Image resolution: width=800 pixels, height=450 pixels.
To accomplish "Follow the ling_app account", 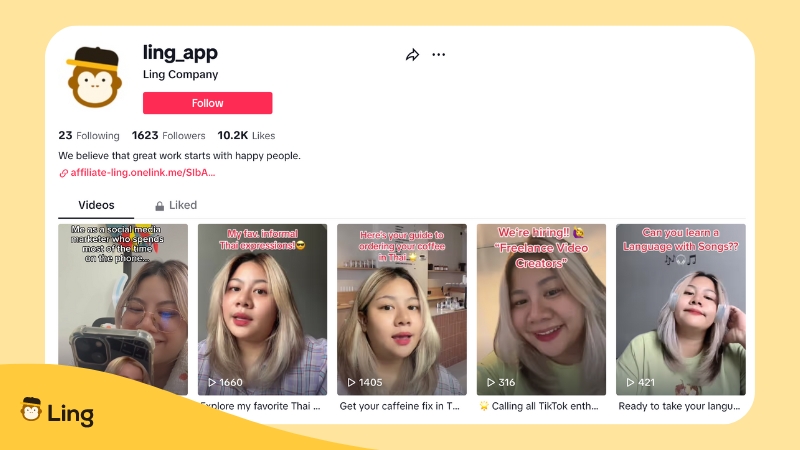I will click(x=207, y=103).
